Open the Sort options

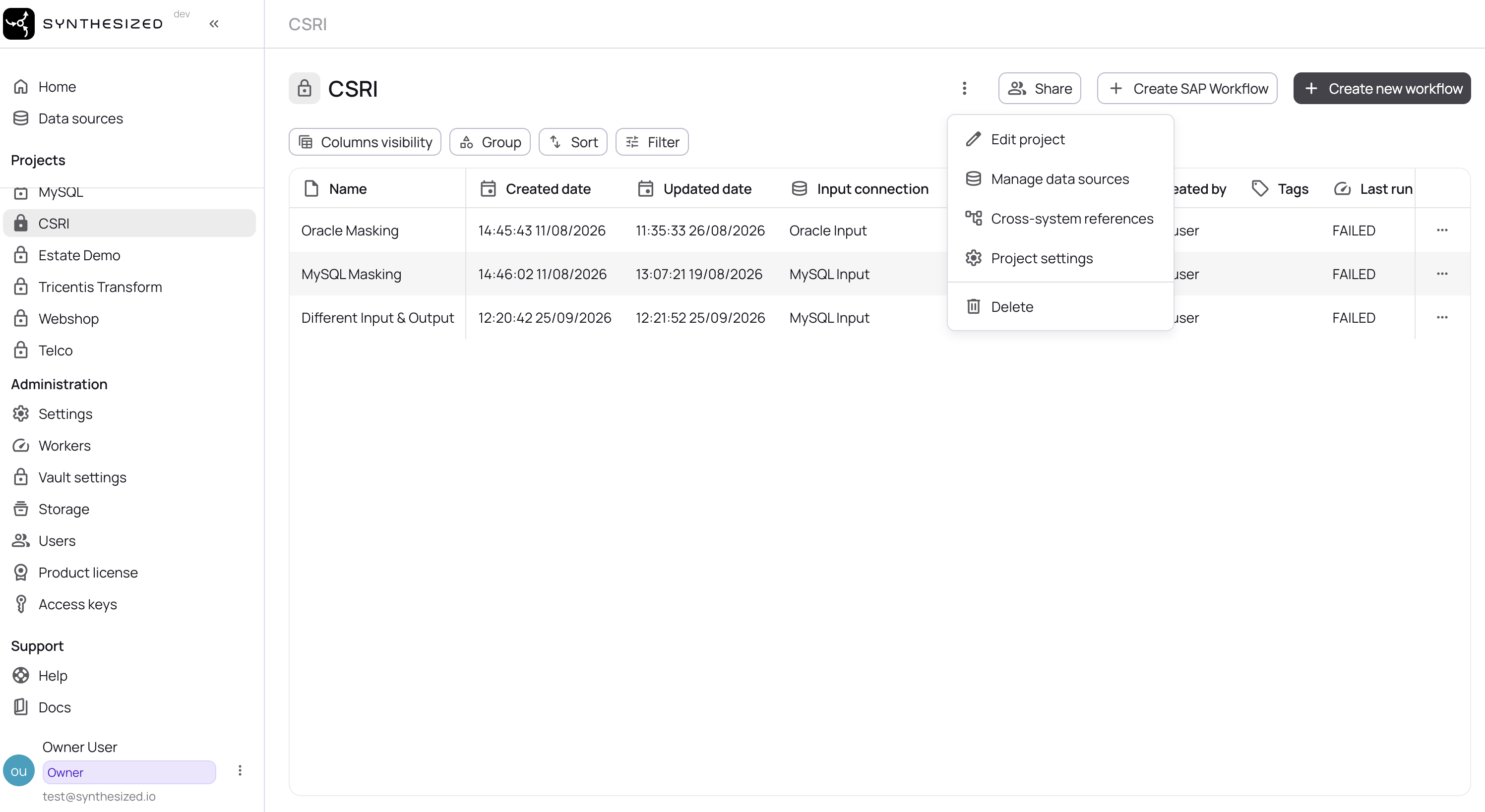pyautogui.click(x=573, y=142)
